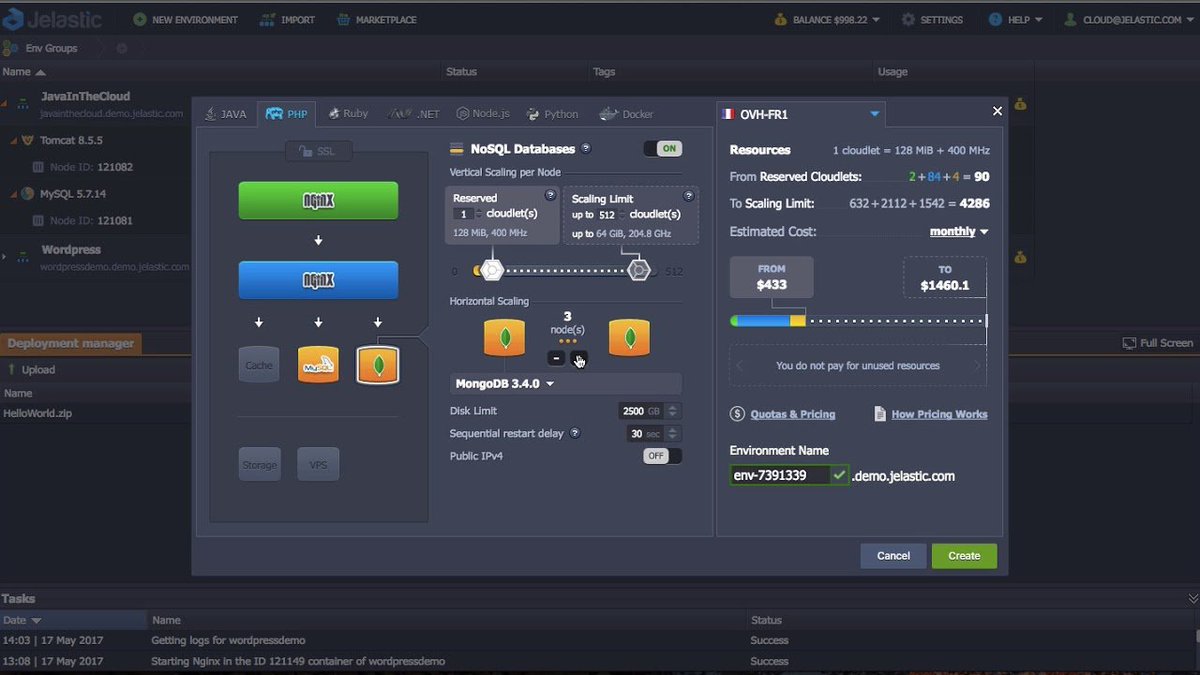Switch to the Python tab

pyautogui.click(x=553, y=114)
